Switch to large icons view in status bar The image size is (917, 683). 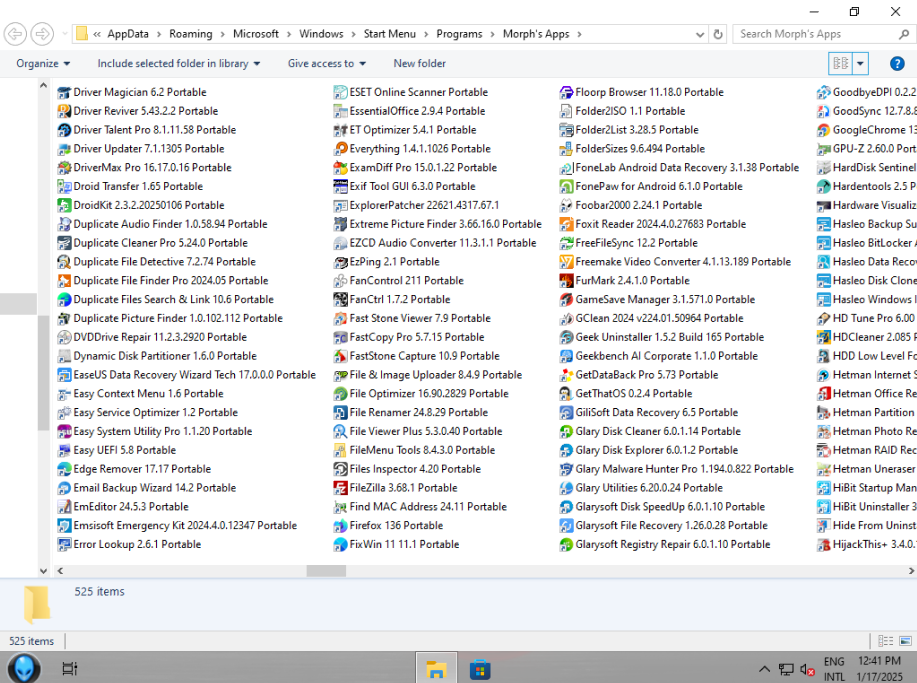point(906,641)
